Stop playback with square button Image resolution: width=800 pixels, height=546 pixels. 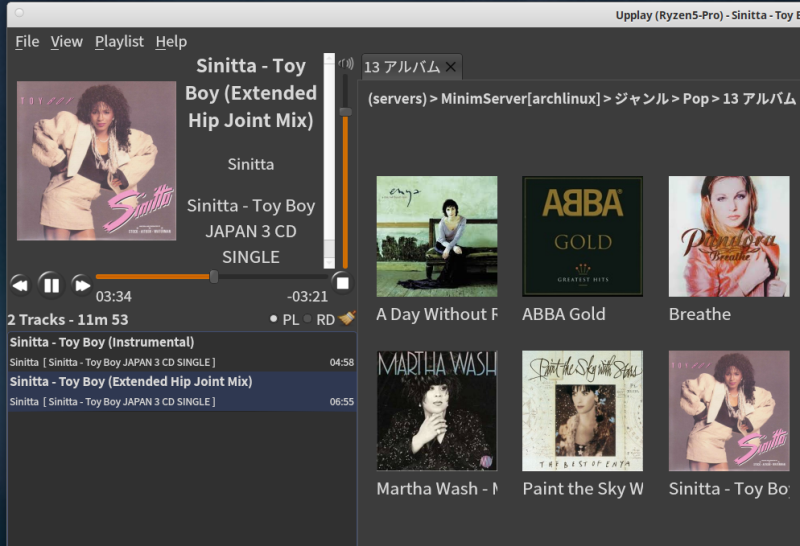tap(342, 283)
